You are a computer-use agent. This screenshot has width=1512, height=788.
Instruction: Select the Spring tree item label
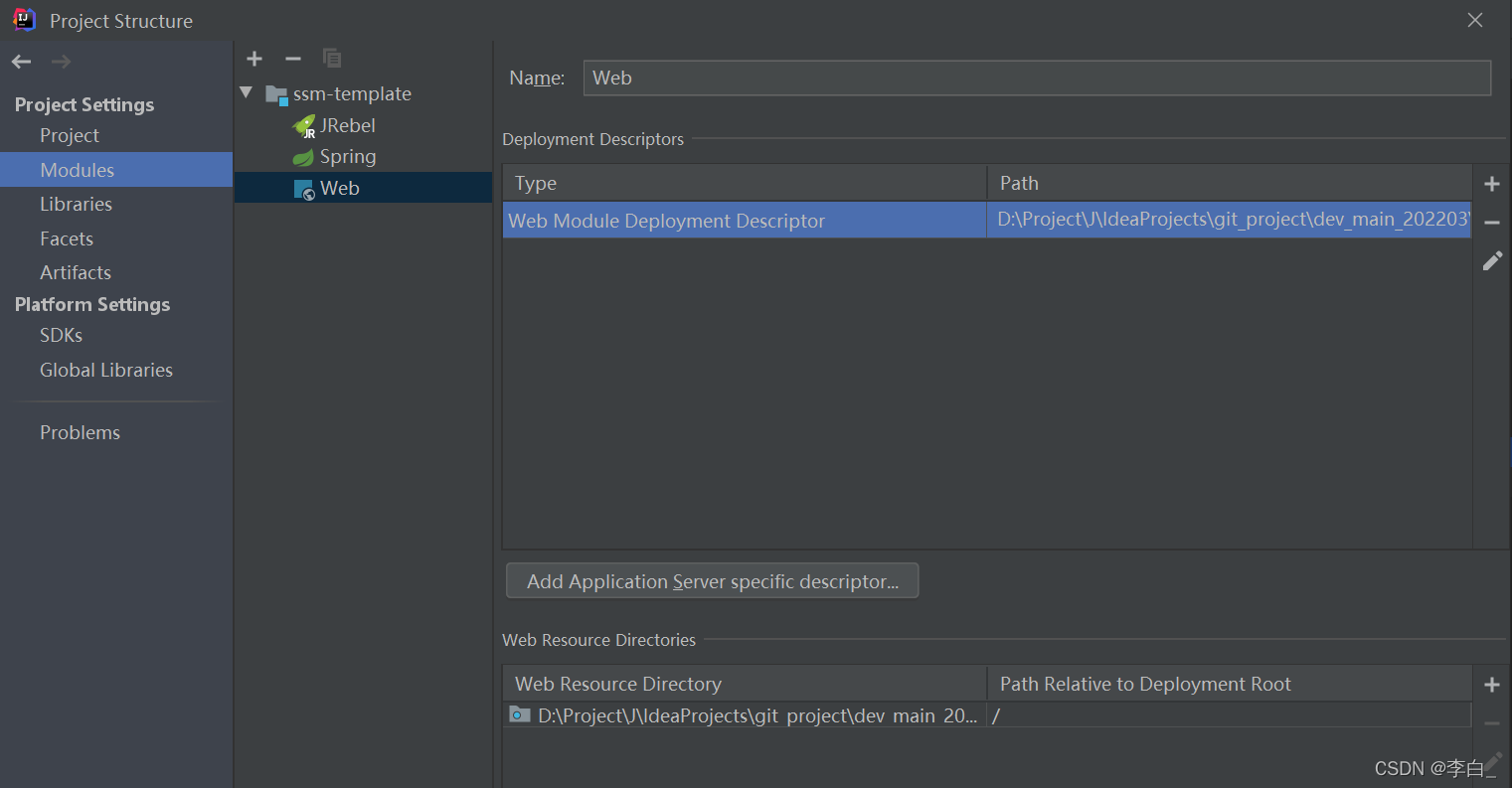click(348, 157)
